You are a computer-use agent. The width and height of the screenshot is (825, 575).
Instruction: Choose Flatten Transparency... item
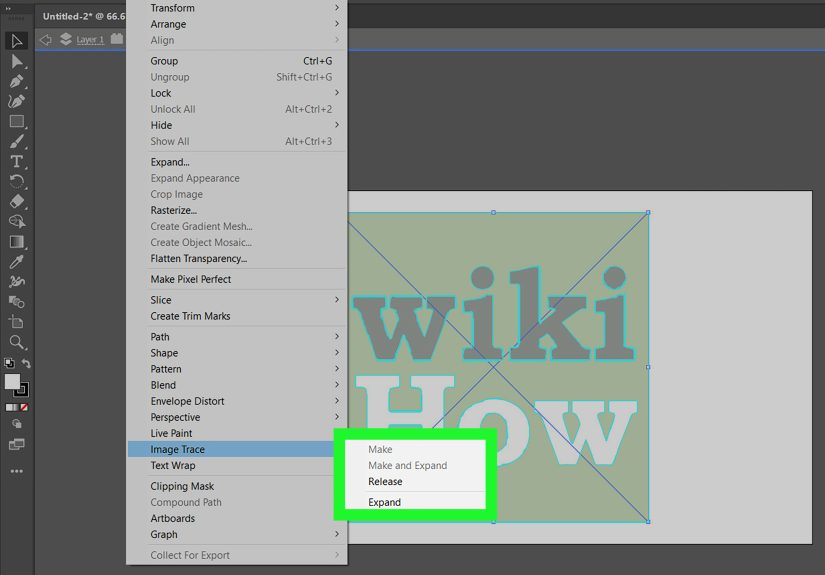tap(237, 258)
